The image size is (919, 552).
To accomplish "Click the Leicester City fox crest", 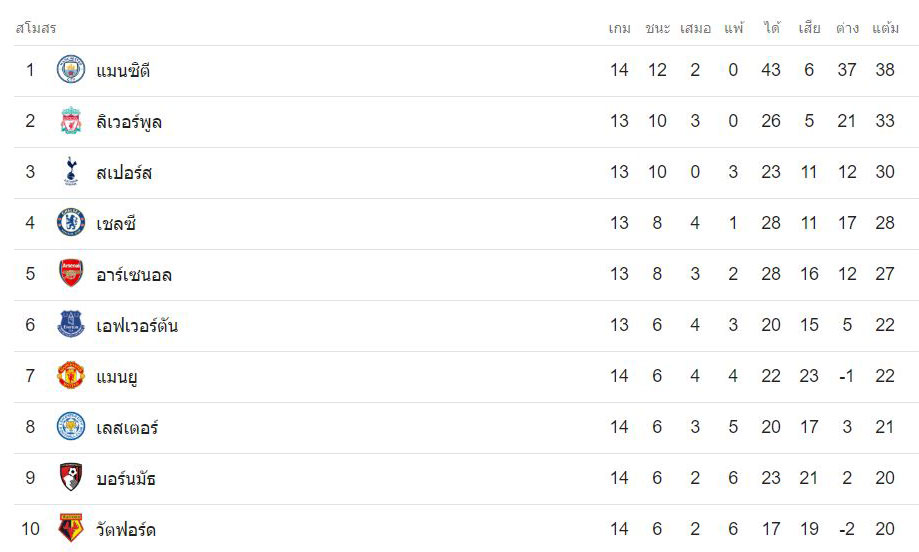I will click(71, 427).
